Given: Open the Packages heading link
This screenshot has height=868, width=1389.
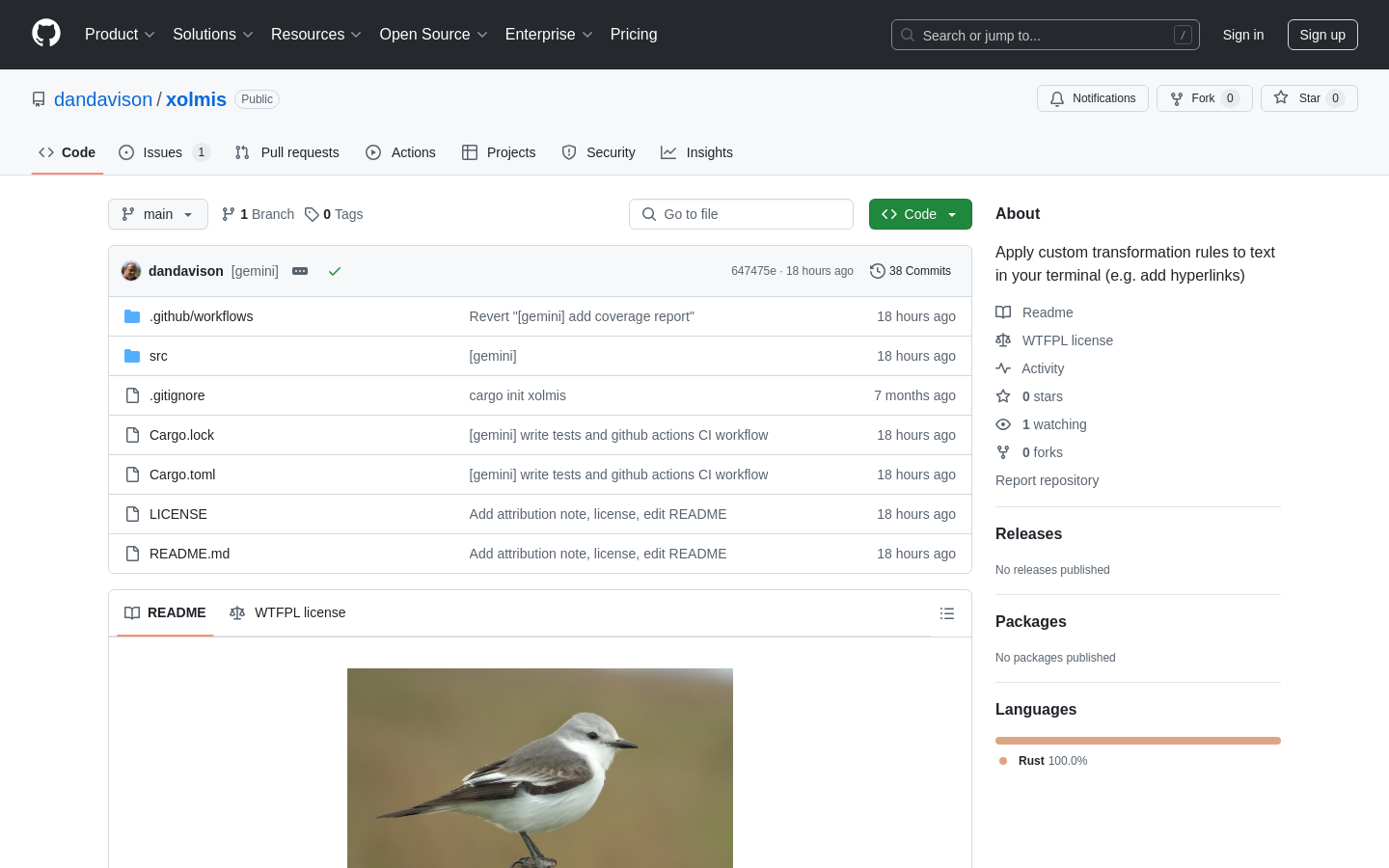Looking at the screenshot, I should 1031,622.
